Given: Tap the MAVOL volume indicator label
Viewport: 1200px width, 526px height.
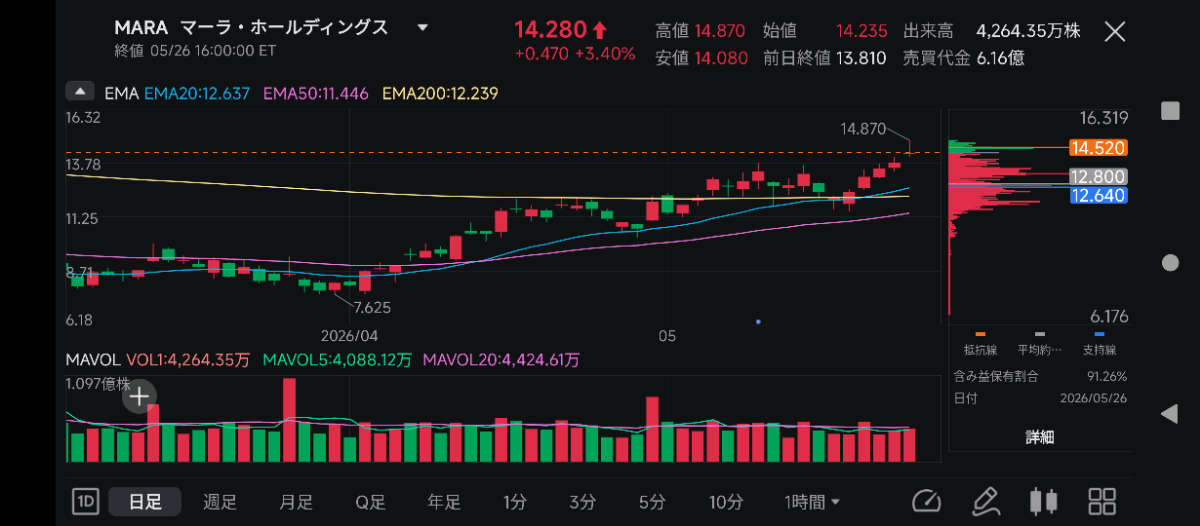Looking at the screenshot, I should click(92, 359).
